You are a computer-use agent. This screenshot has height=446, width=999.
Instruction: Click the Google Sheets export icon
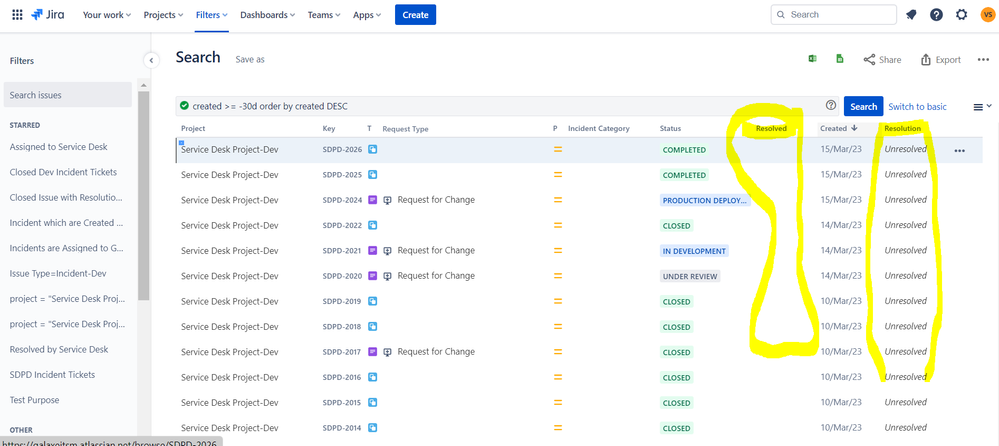(x=839, y=59)
